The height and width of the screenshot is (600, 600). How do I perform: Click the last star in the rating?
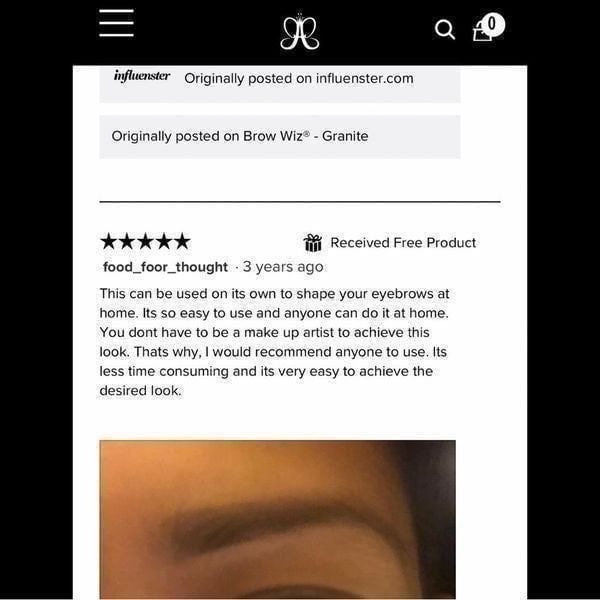point(182,241)
